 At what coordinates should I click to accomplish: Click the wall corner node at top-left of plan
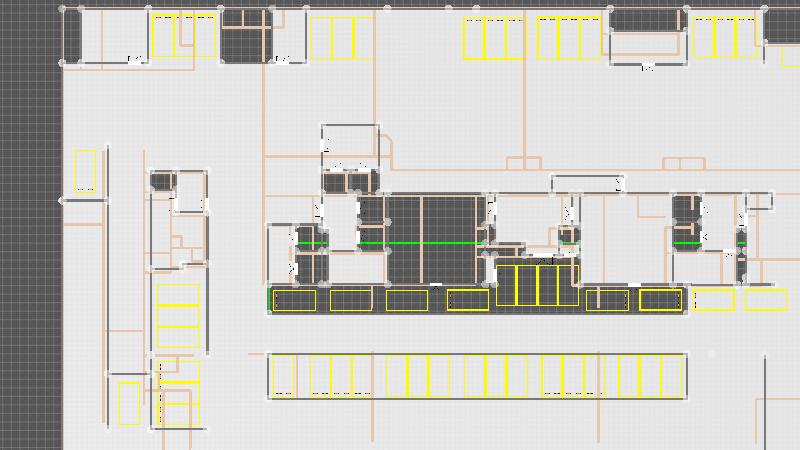[63, 9]
